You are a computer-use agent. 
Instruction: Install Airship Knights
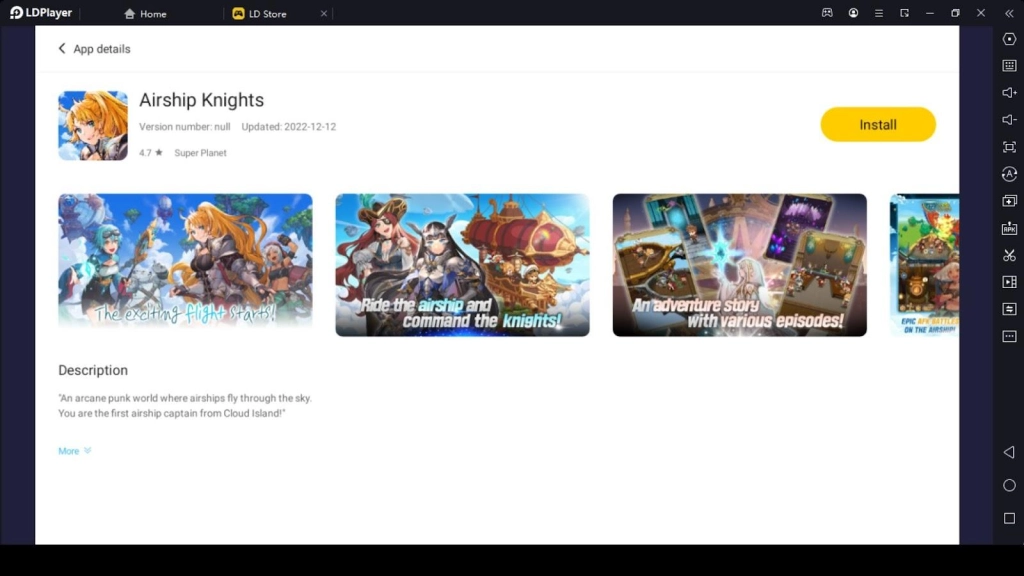(878, 125)
